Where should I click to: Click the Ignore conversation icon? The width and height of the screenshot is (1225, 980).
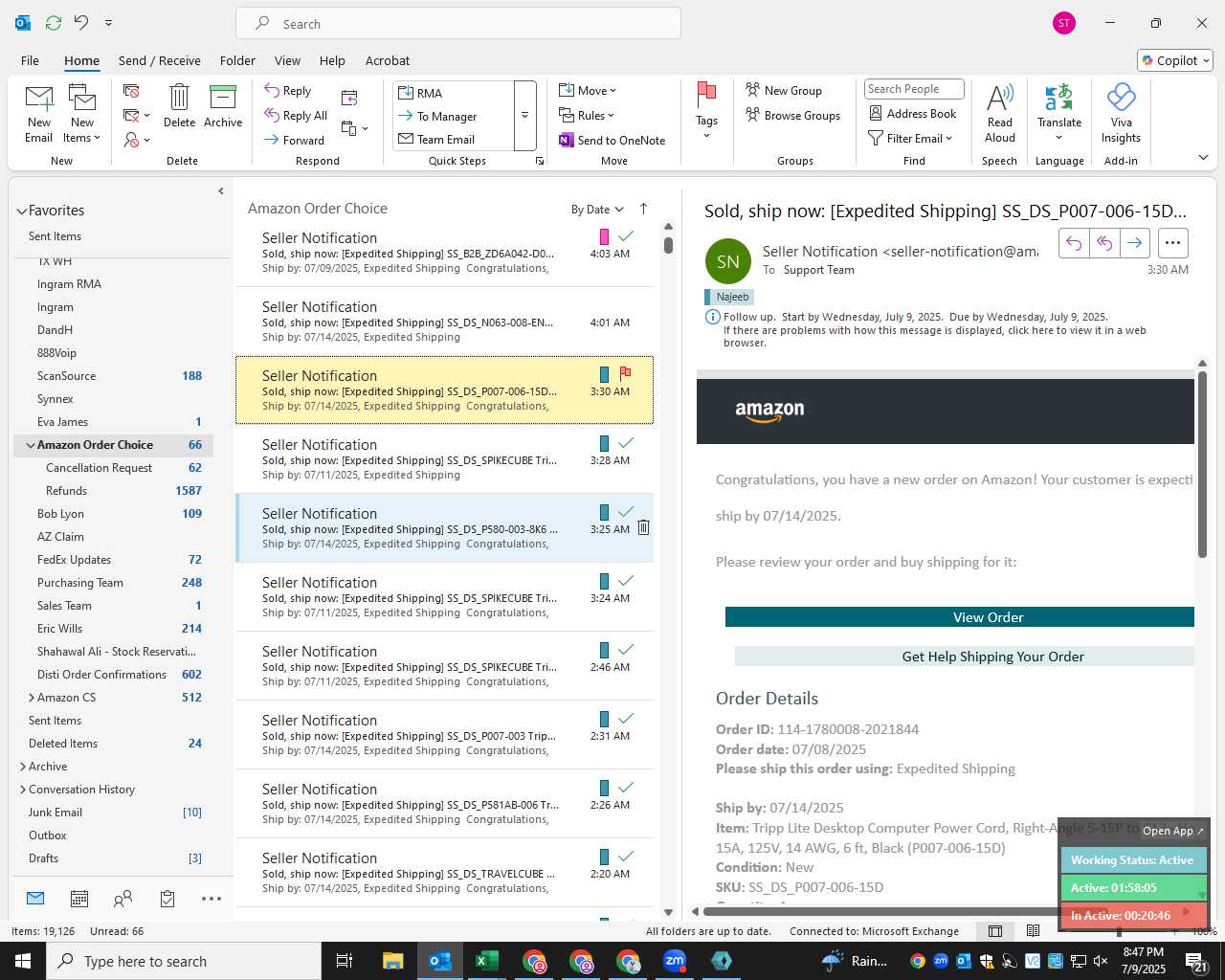tap(131, 91)
